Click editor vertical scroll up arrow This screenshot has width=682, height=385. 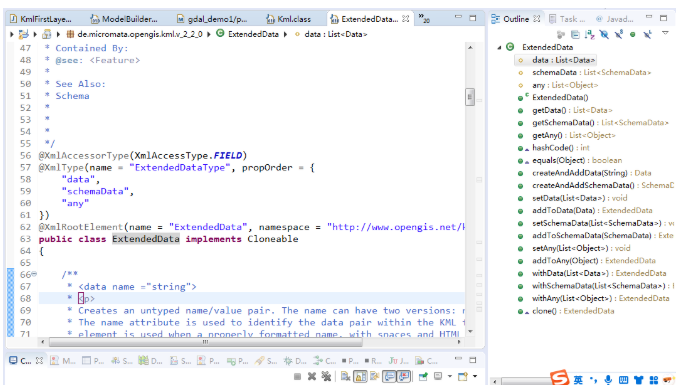pyautogui.click(x=470, y=47)
